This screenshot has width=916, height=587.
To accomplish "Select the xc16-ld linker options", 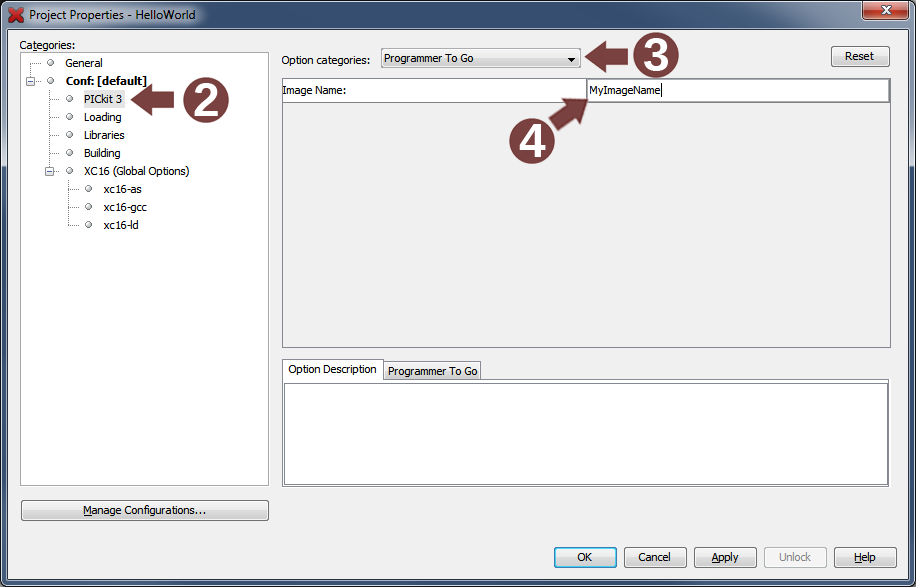I will pos(121,225).
